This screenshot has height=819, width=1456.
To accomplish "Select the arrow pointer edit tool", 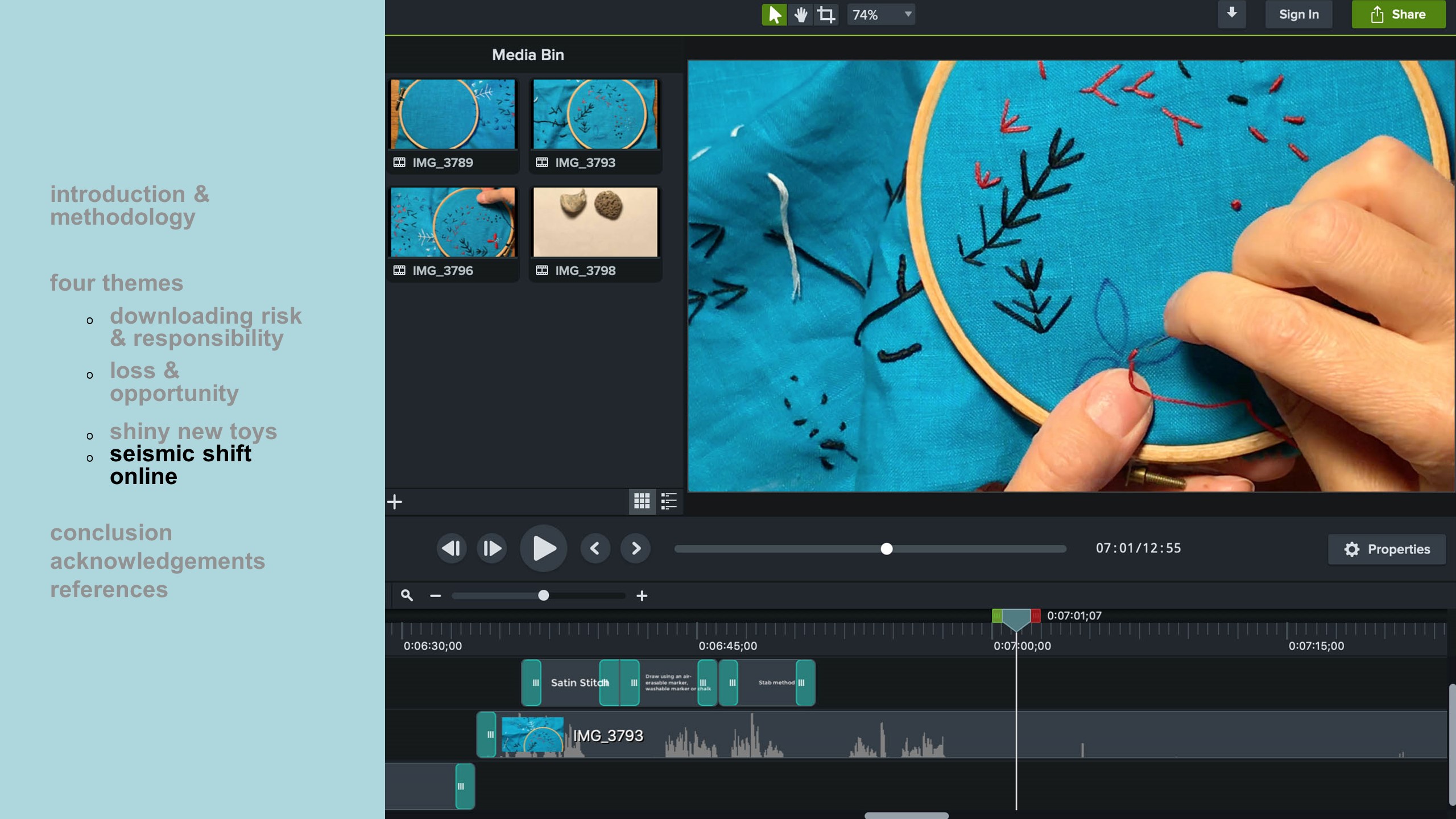I will click(774, 15).
